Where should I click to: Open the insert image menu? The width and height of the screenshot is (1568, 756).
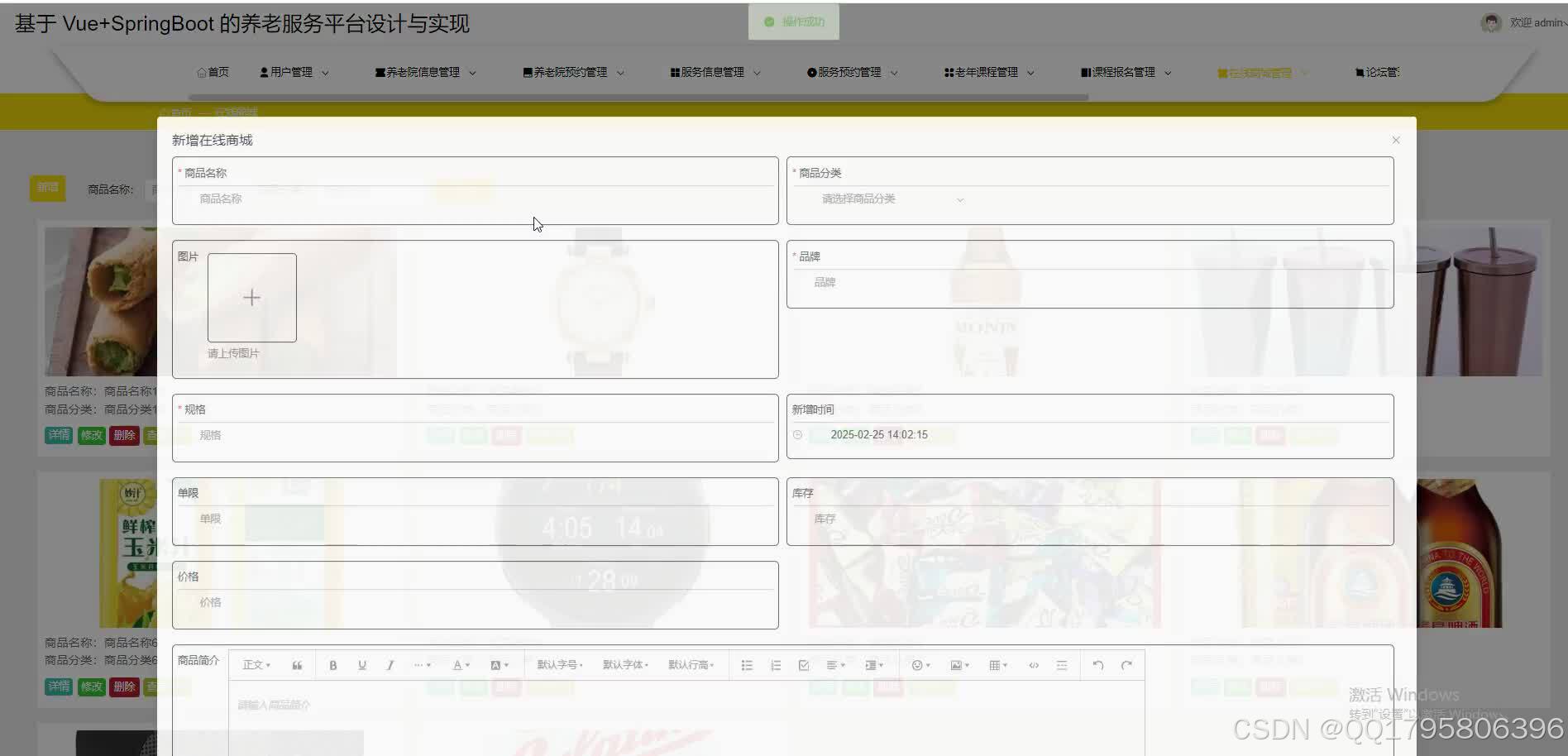point(959,665)
